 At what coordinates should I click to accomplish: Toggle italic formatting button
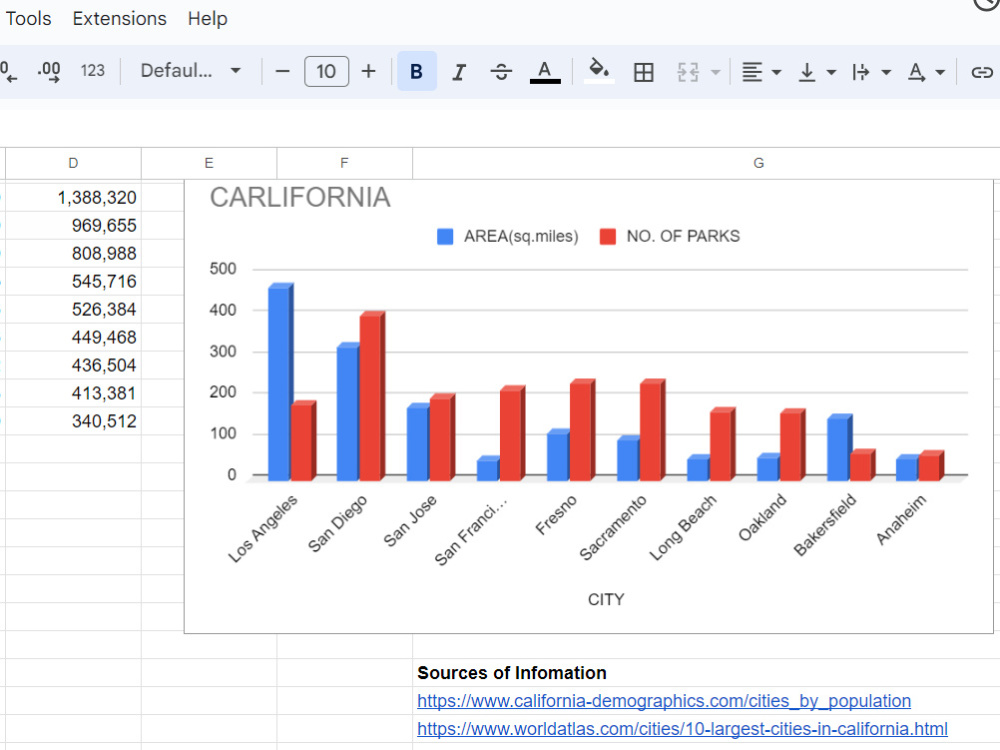coord(459,71)
